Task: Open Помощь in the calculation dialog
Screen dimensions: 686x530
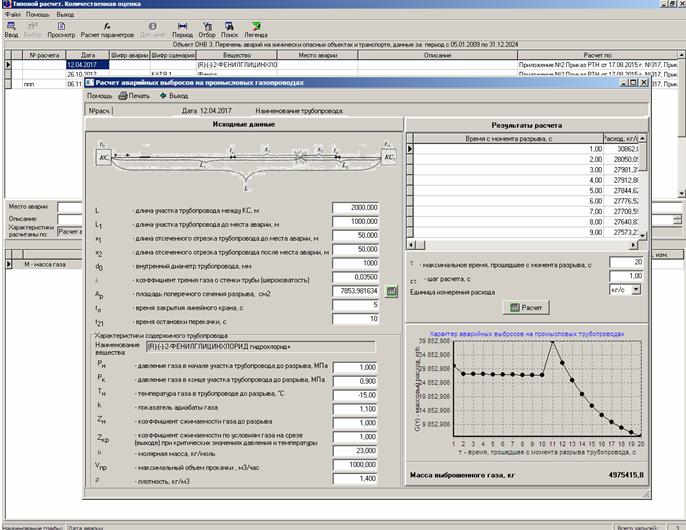Action: pyautogui.click(x=100, y=96)
